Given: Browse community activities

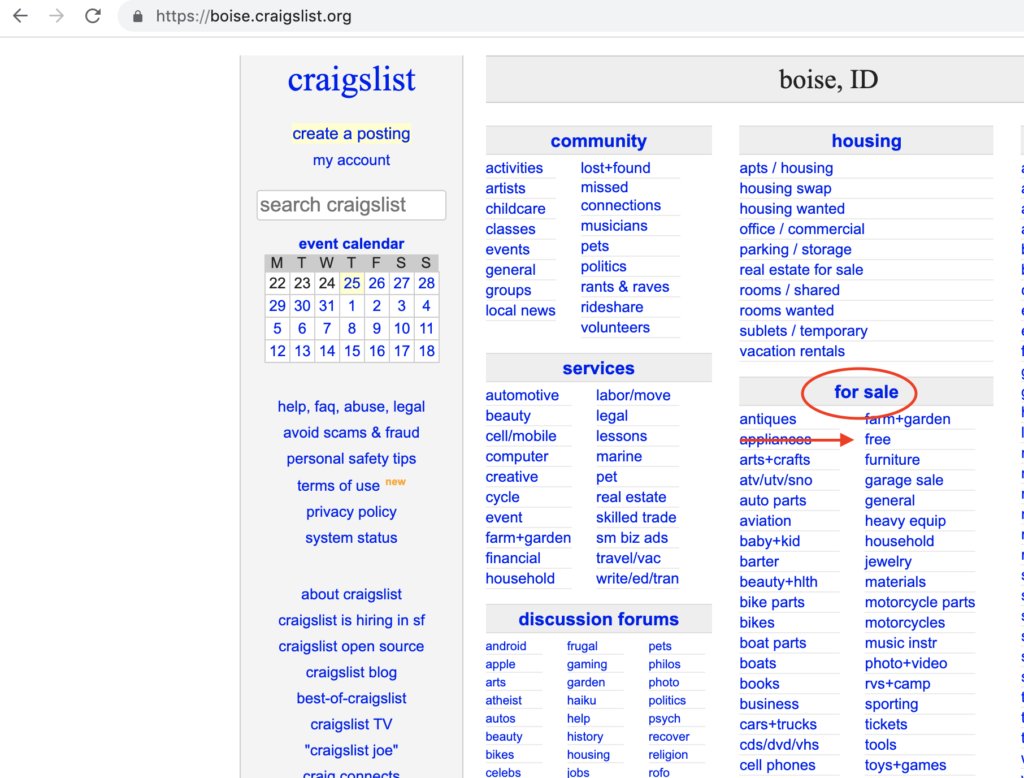Looking at the screenshot, I should pyautogui.click(x=514, y=168).
